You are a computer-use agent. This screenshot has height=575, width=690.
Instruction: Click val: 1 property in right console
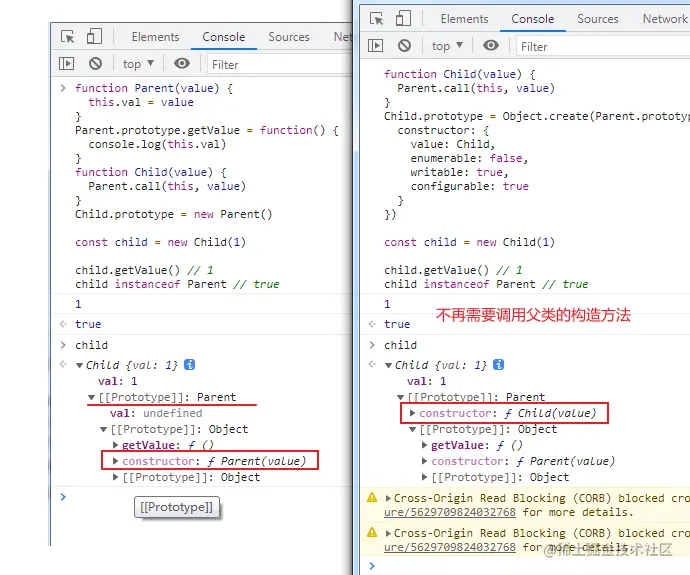coord(426,381)
